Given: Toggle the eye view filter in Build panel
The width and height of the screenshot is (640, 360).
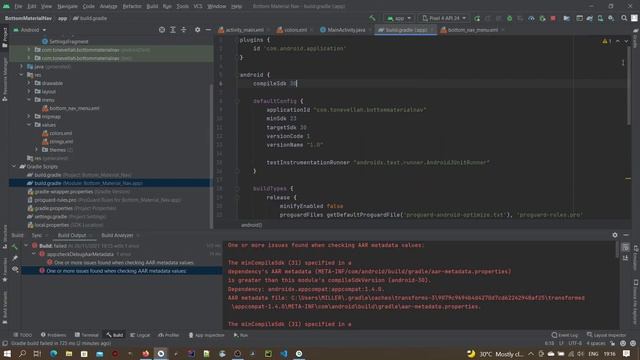Looking at the screenshot, I should 15,269.
